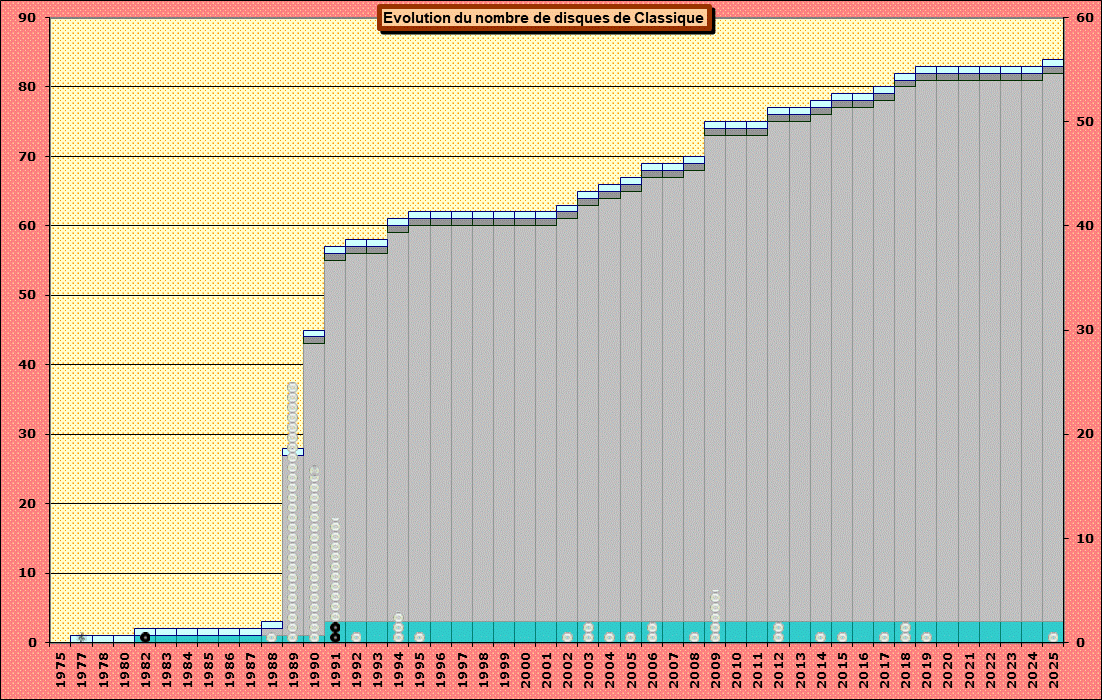
Task: Click the teal band in the 1998 bar
Action: pos(482,631)
